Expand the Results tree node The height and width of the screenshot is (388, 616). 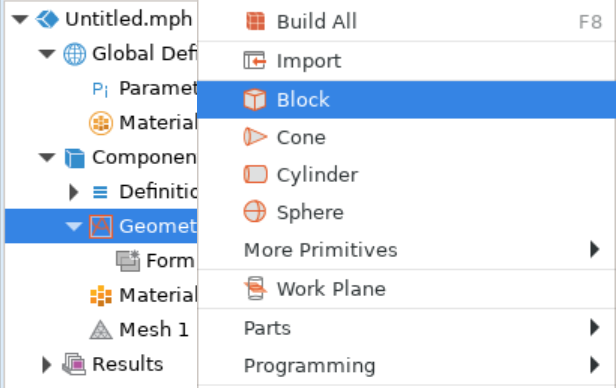(x=46, y=364)
